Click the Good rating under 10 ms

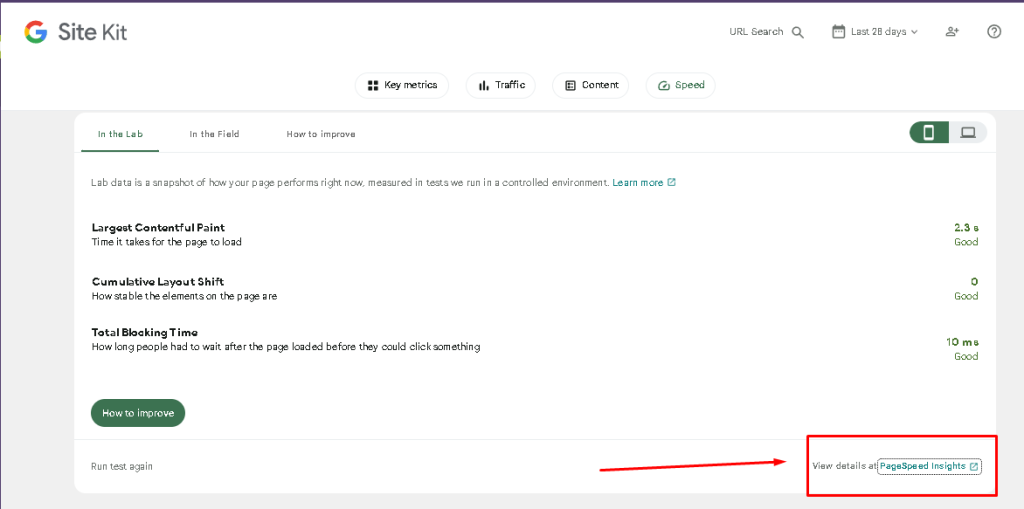click(966, 357)
